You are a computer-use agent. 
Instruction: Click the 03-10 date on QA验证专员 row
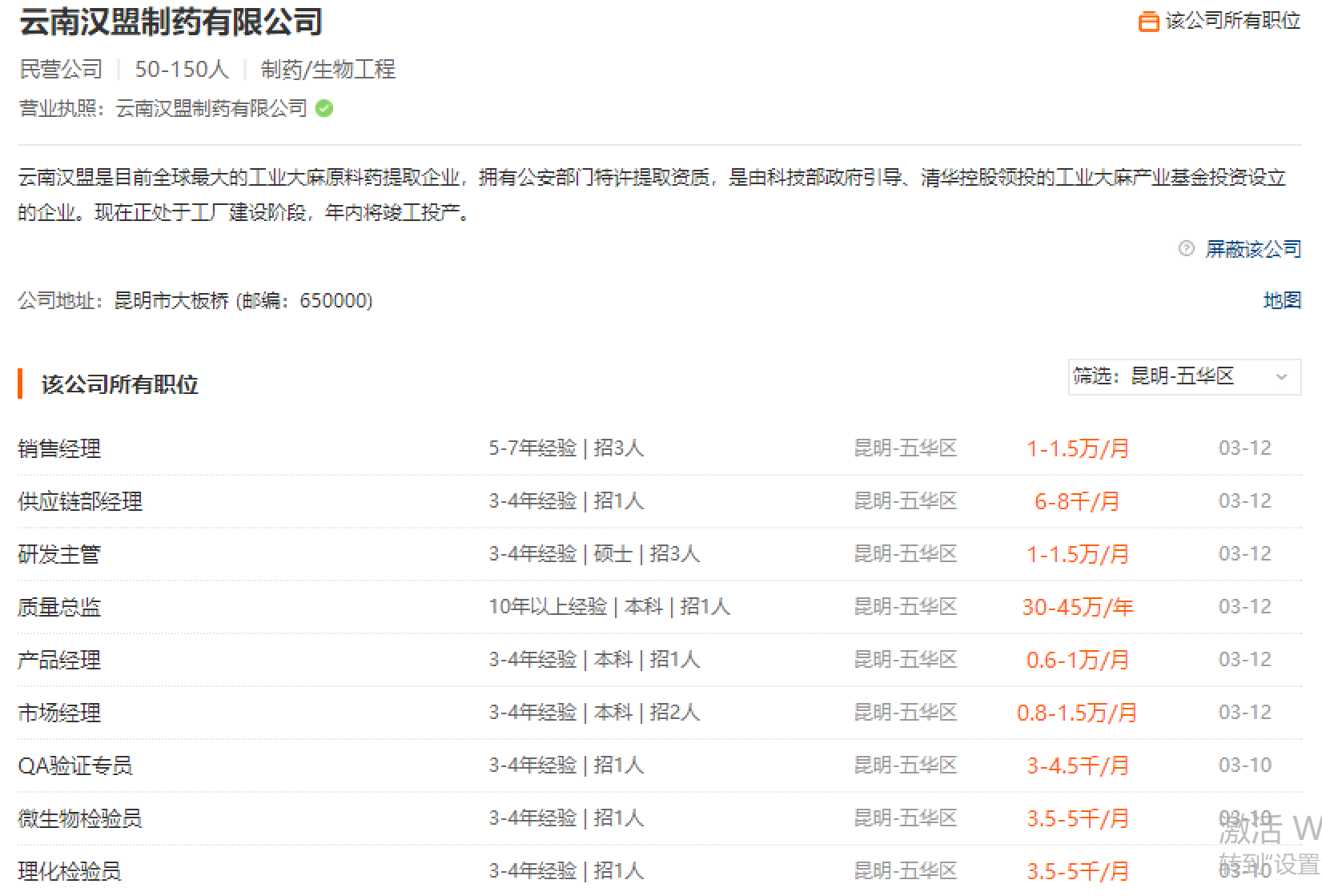[x=1245, y=765]
